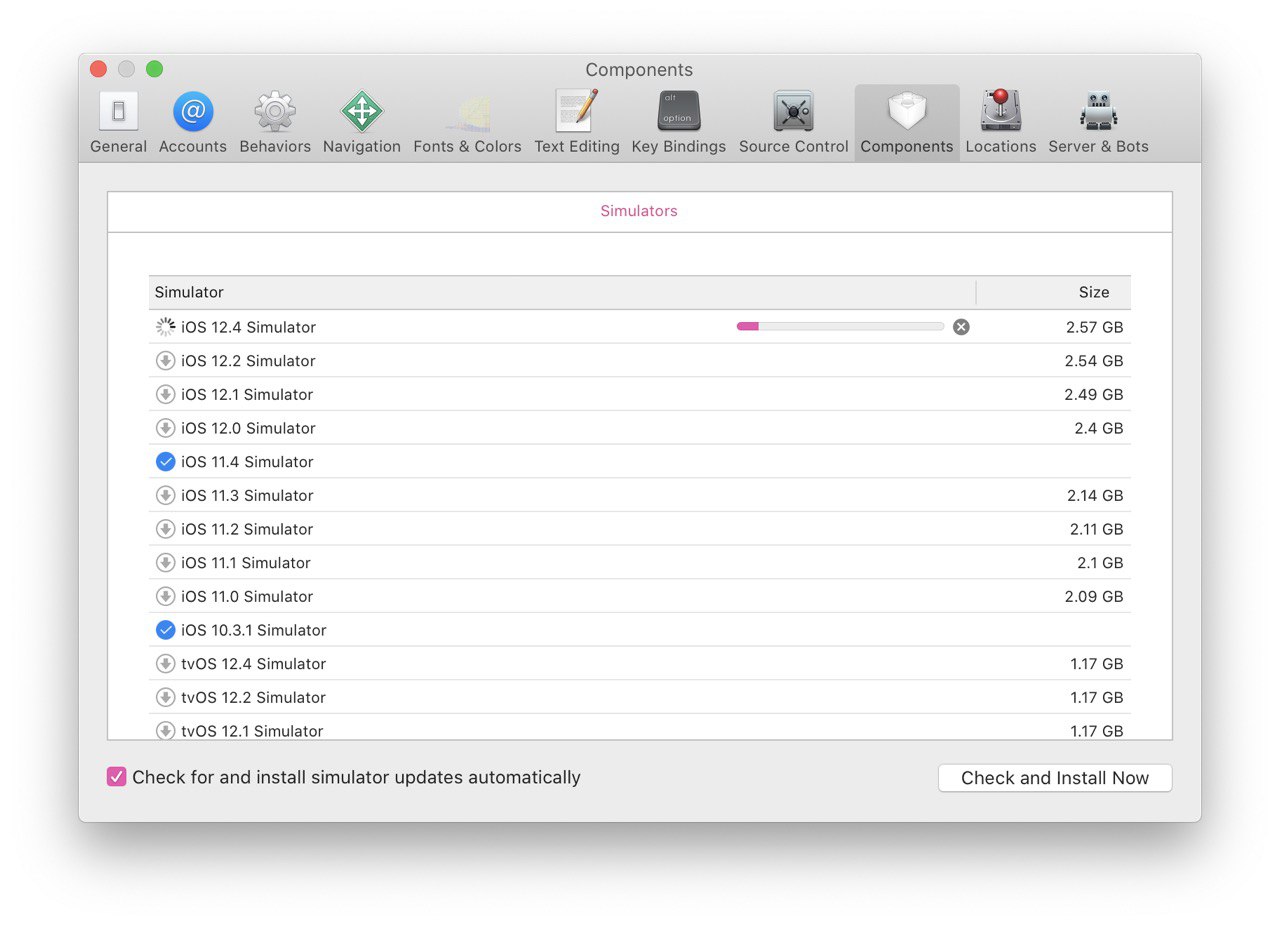This screenshot has width=1280, height=926.
Task: Click the 2.09 GB size value
Action: coord(1094,596)
